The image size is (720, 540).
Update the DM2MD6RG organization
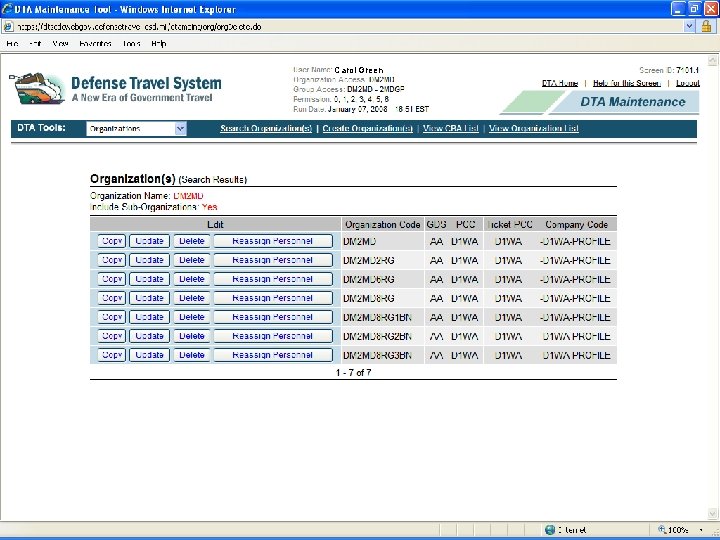(x=149, y=279)
